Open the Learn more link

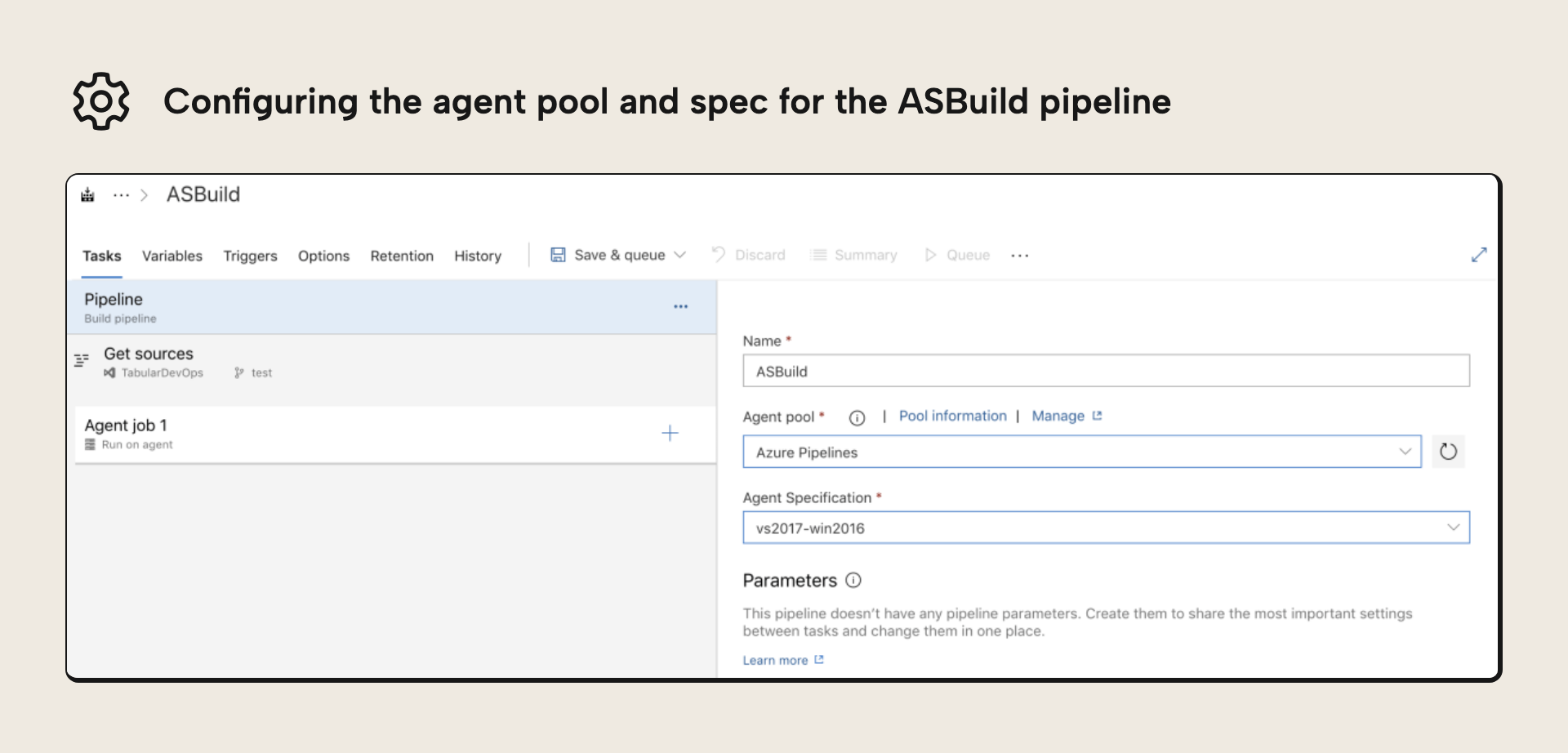point(783,660)
